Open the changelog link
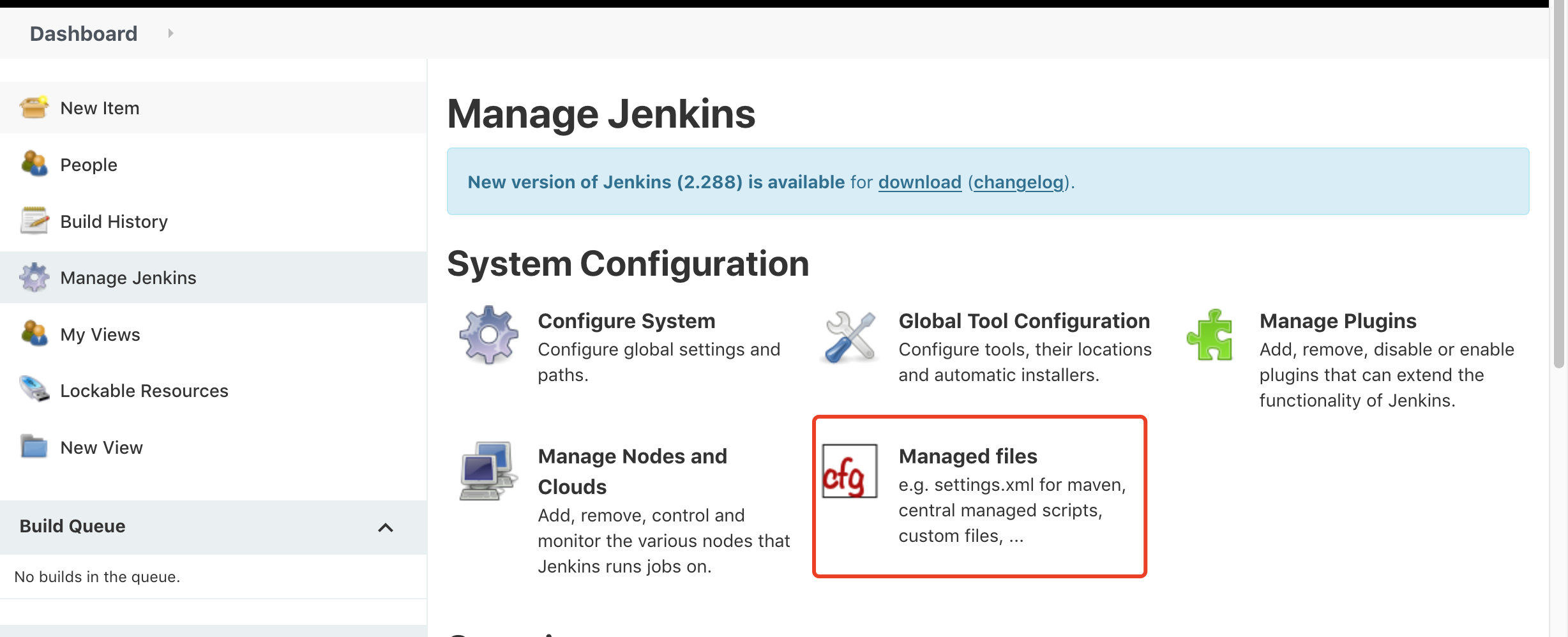 1019,182
